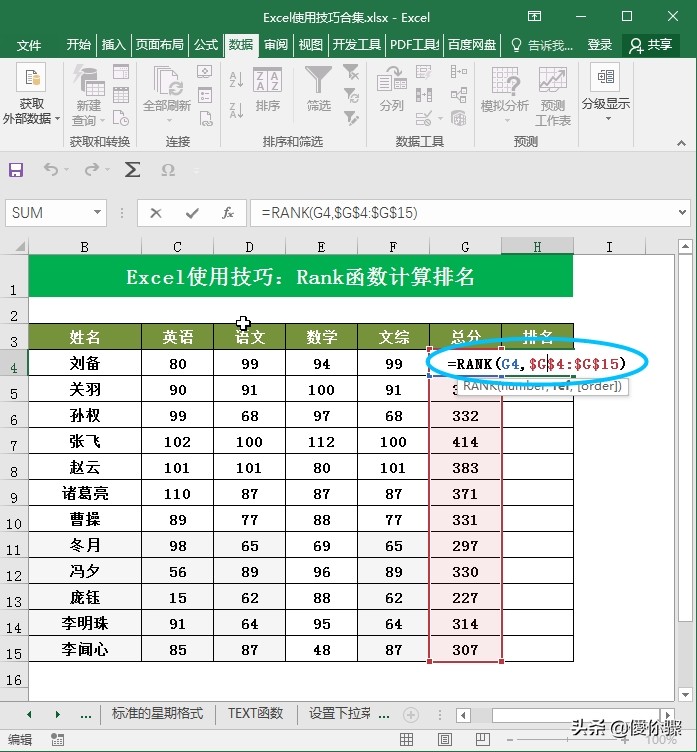Viewport: 697px width, 752px height.
Task: Click zoom out minus on zoom slider
Action: [x=510, y=740]
